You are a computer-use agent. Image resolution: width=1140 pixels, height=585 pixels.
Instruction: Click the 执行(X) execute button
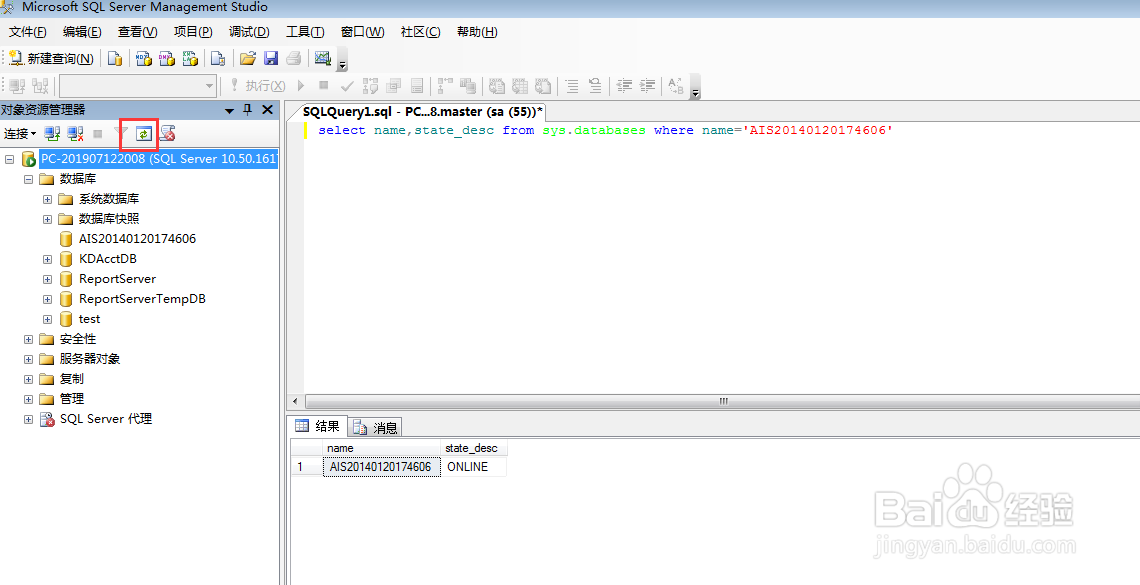257,86
